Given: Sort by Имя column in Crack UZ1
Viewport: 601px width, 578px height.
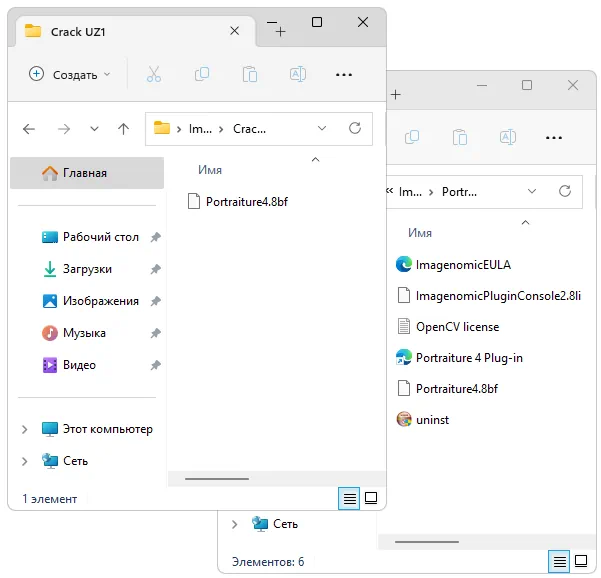Looking at the screenshot, I should tap(210, 170).
